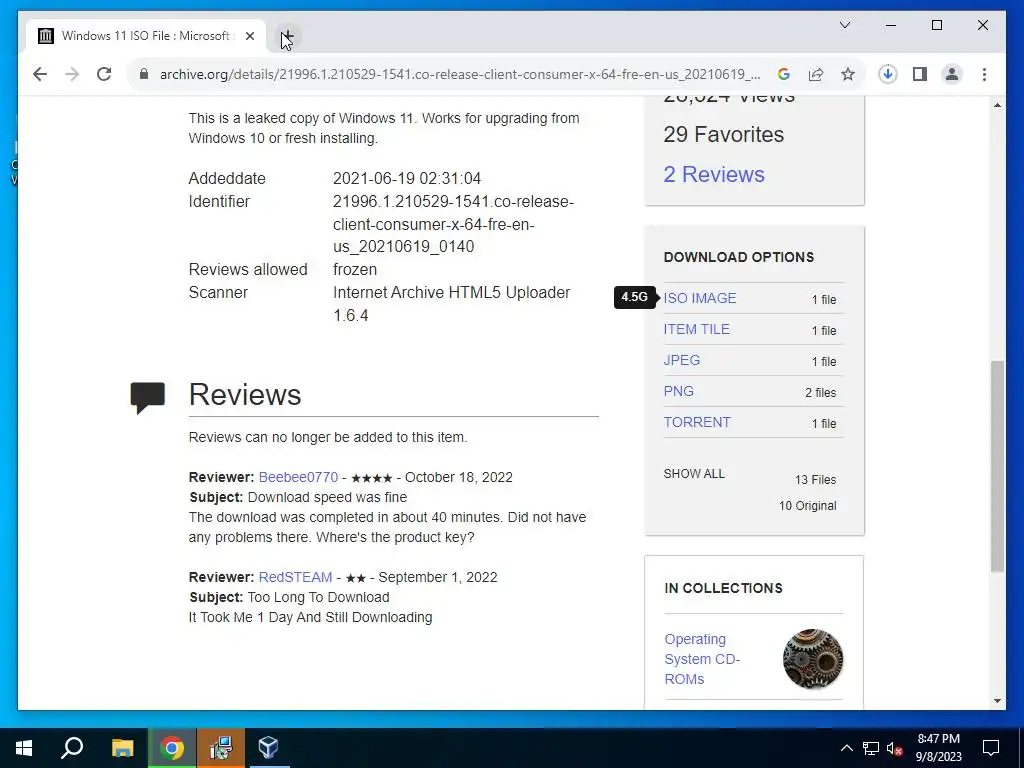Bookmark this page with the star icon
The height and width of the screenshot is (768, 1024).
(848, 74)
